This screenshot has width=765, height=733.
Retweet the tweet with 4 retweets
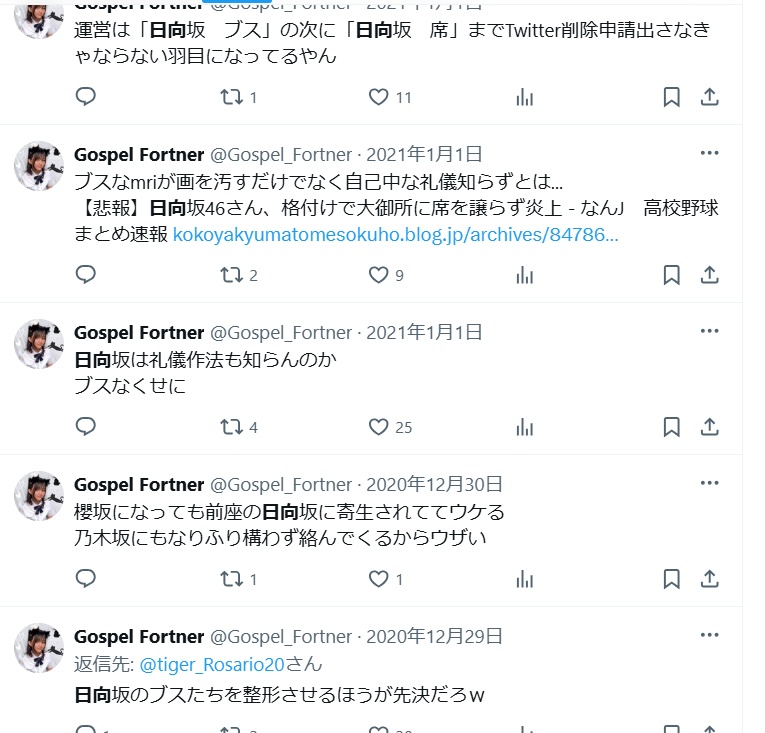point(231,427)
